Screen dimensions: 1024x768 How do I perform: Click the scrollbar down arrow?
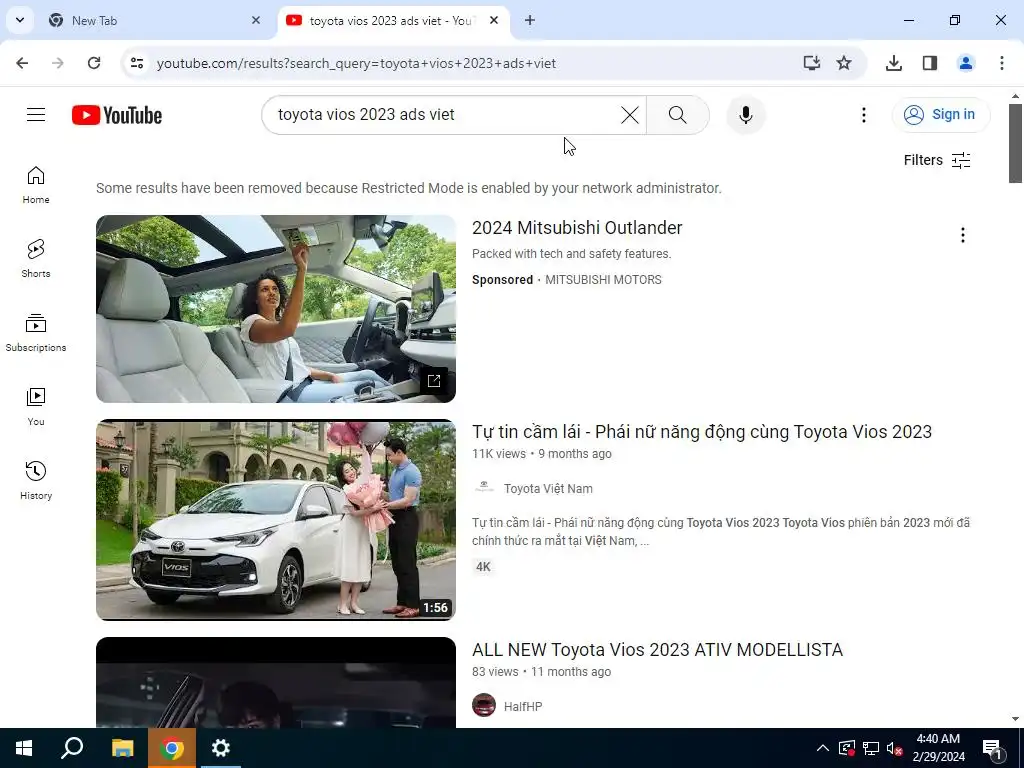pos(1016,719)
